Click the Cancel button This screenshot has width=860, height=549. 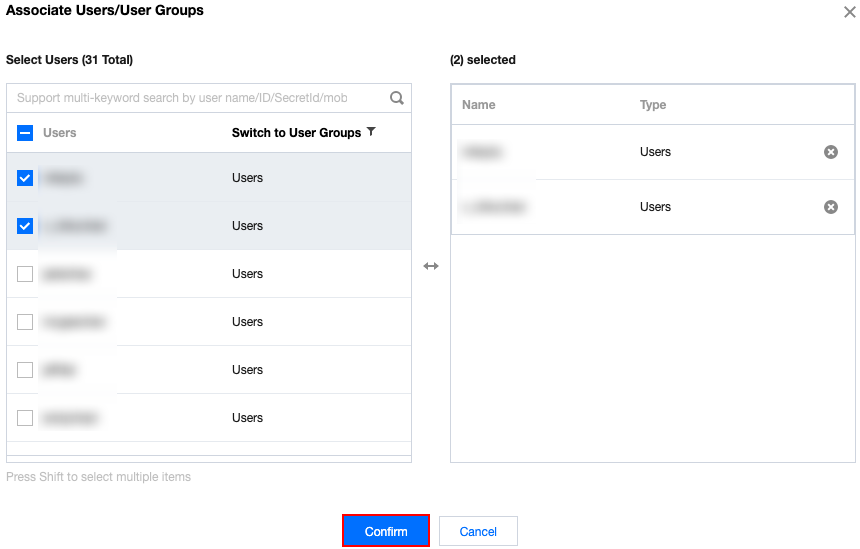pos(478,531)
